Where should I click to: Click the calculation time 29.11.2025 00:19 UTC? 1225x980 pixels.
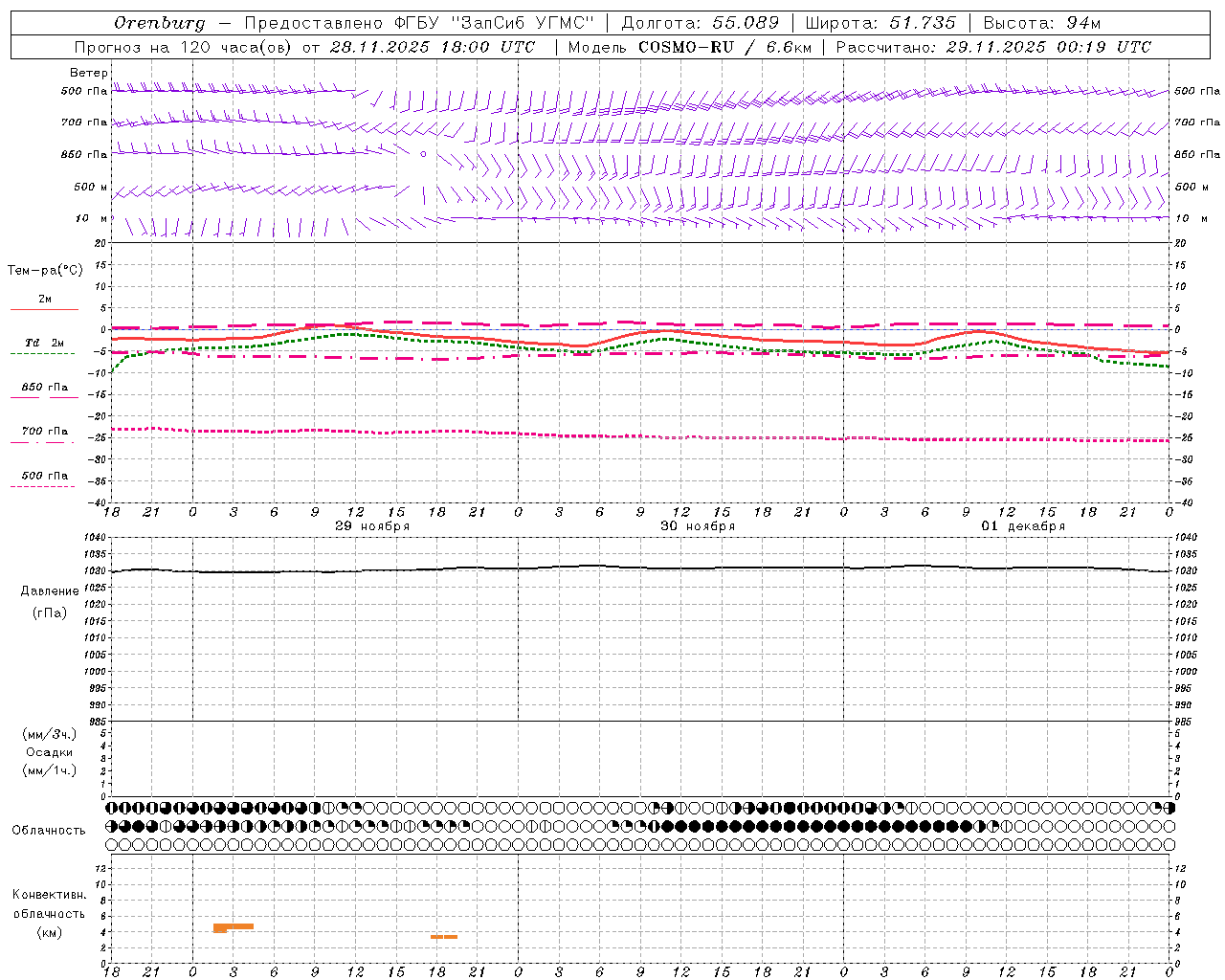pos(1049,47)
